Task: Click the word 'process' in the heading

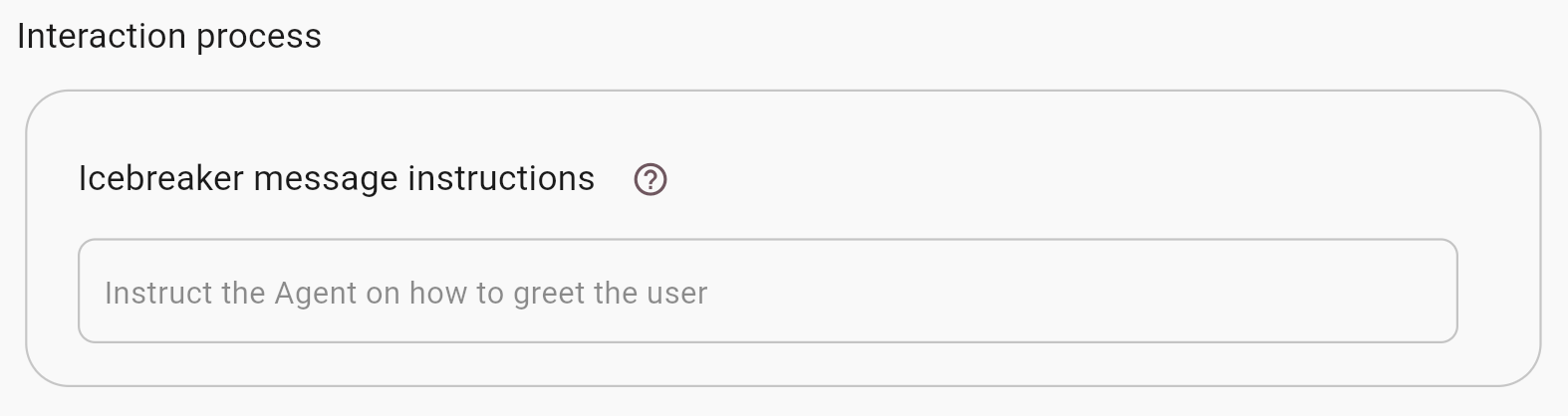Action: [x=259, y=37]
